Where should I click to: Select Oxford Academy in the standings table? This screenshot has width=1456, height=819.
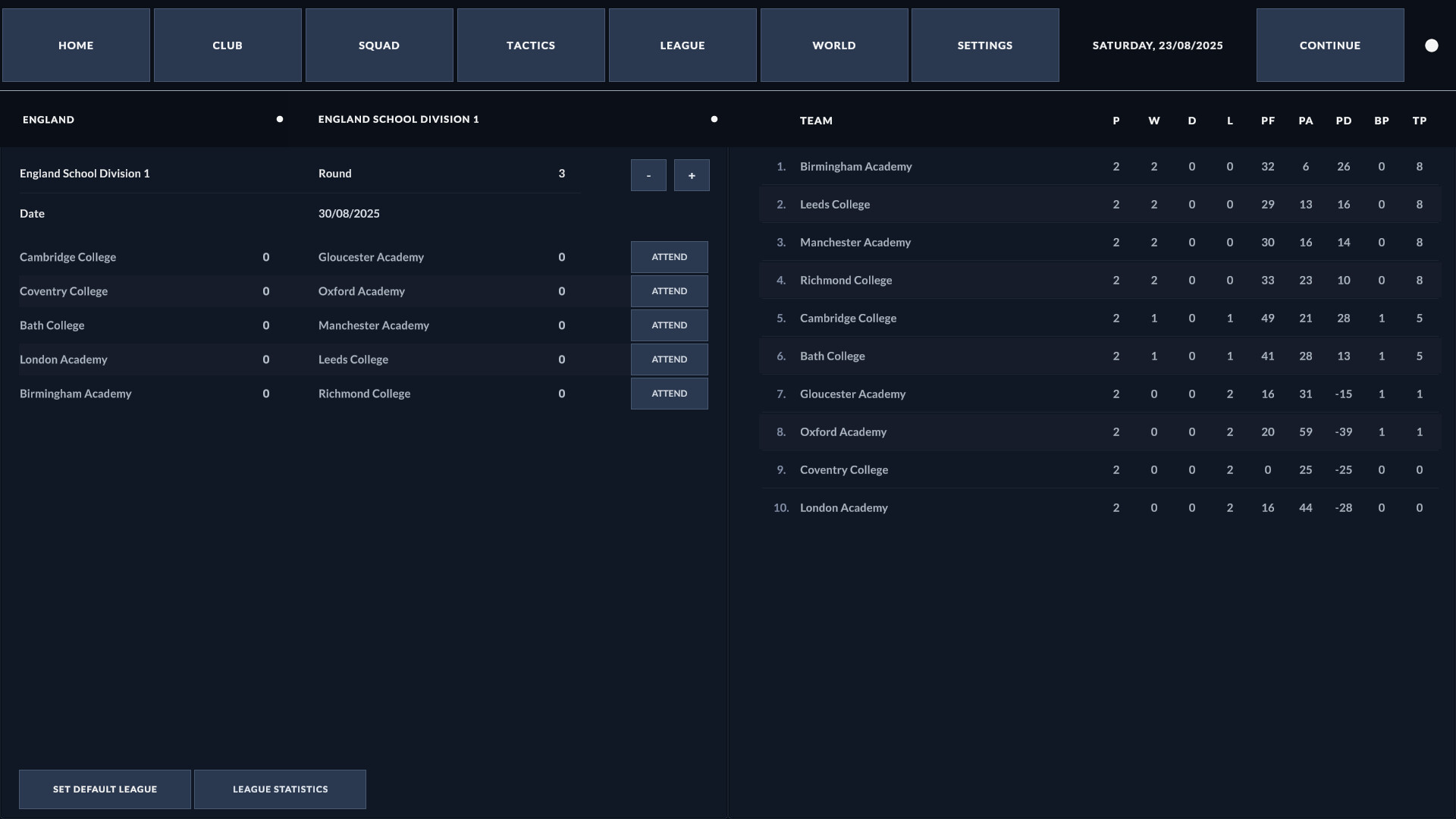pos(1100,431)
